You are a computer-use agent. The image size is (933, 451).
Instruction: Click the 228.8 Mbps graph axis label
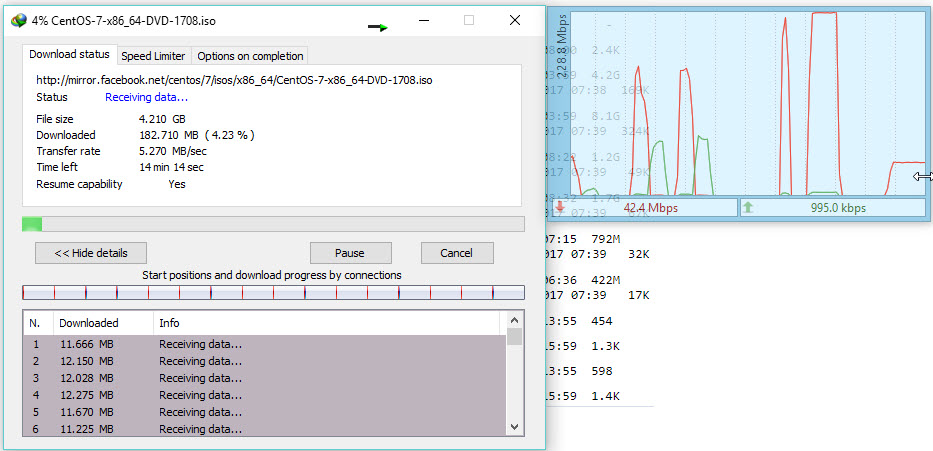coord(563,48)
